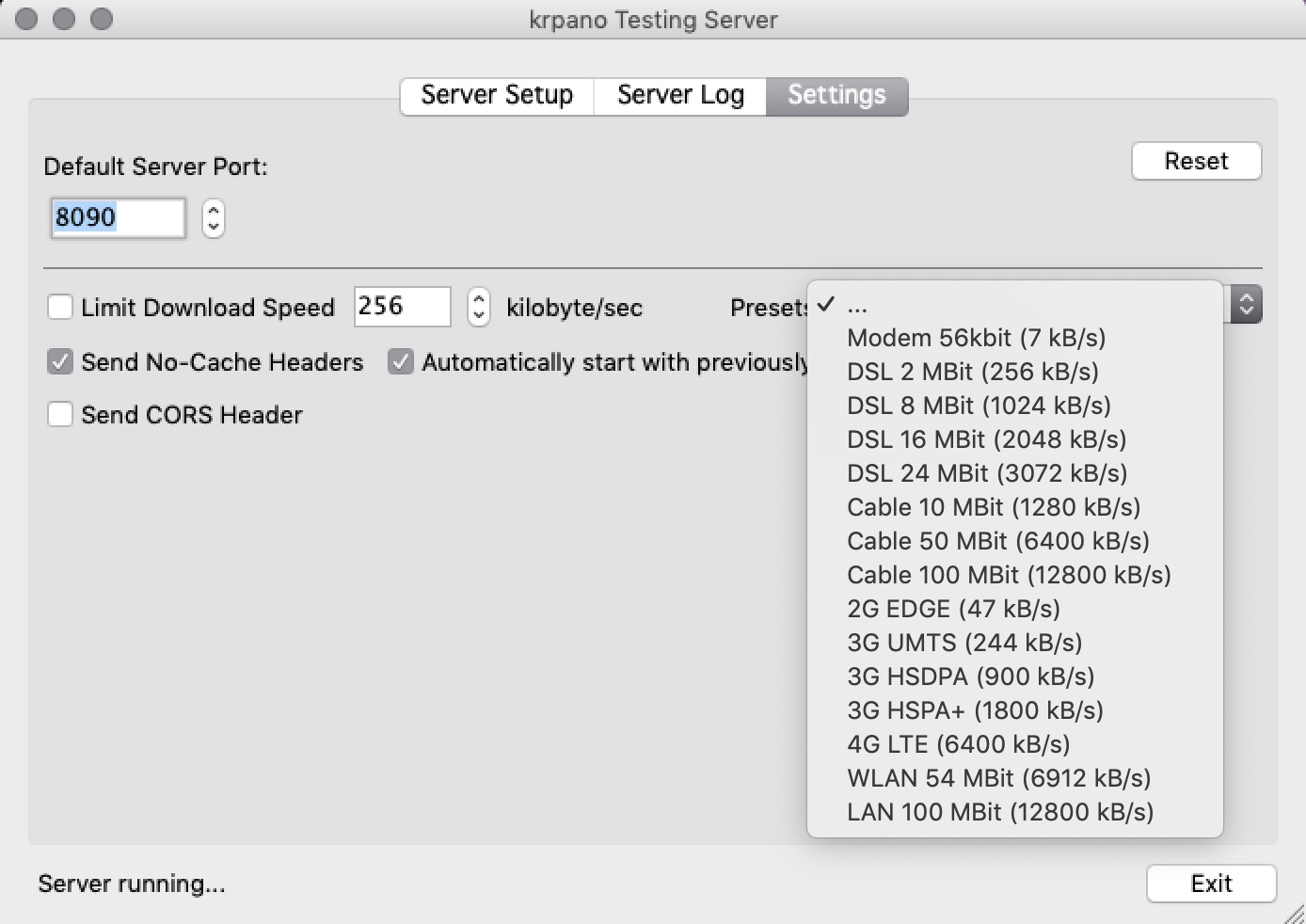Screen dimensions: 1306x924
Task: Select the checked '...' preset entry
Action: [1015, 305]
